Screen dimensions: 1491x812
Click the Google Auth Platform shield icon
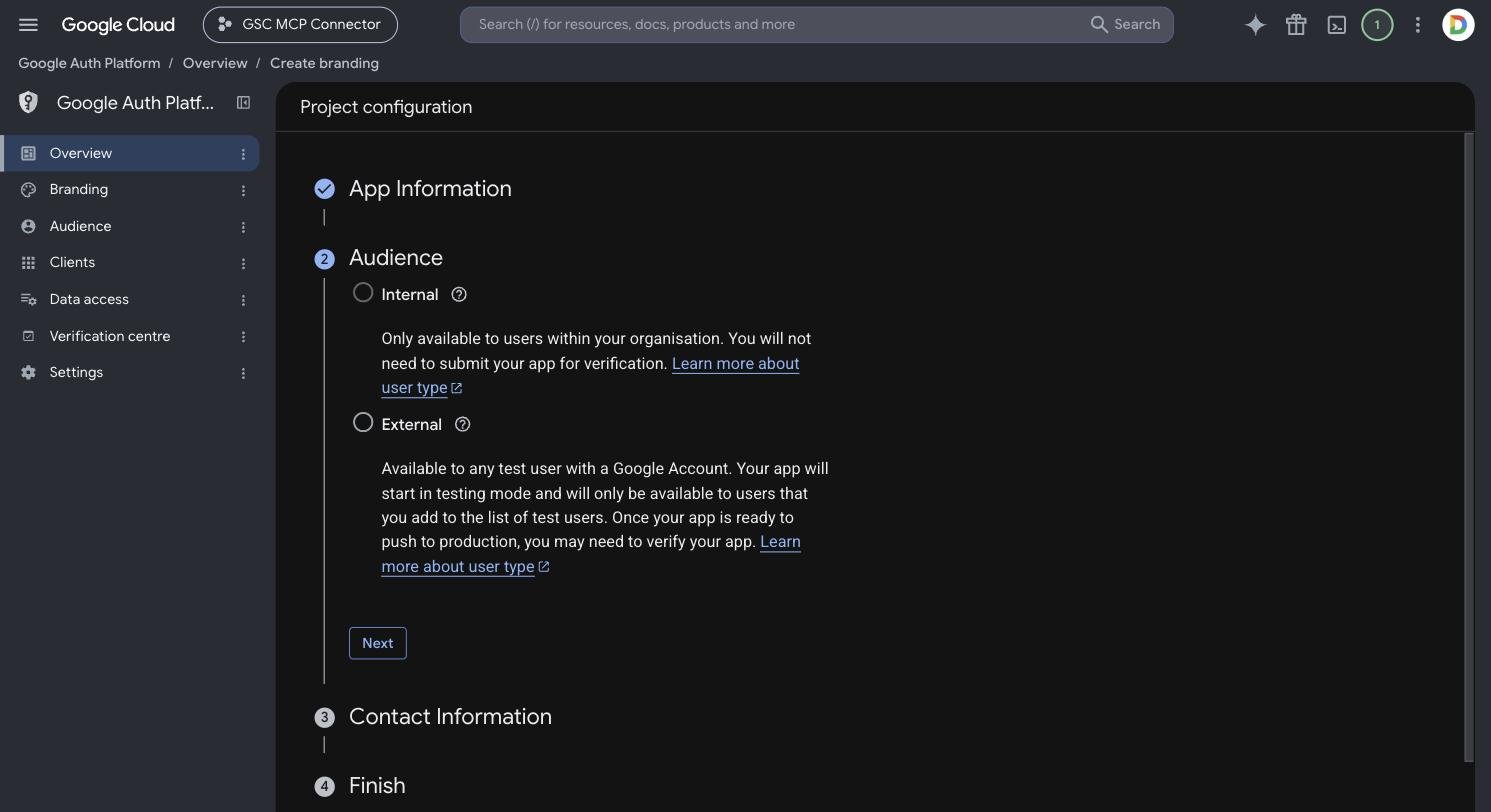[28, 102]
